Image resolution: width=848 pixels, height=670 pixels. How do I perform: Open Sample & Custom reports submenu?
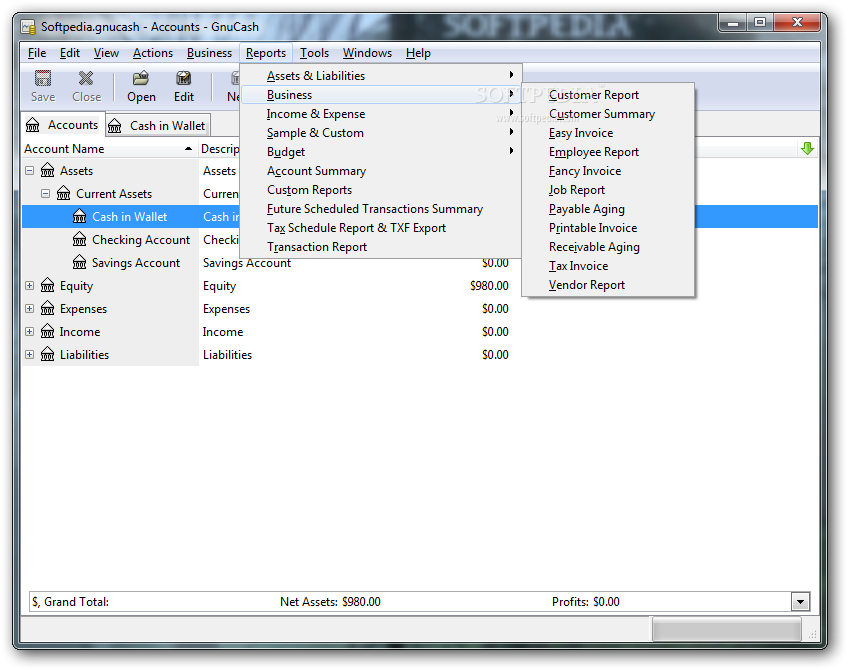[380, 133]
